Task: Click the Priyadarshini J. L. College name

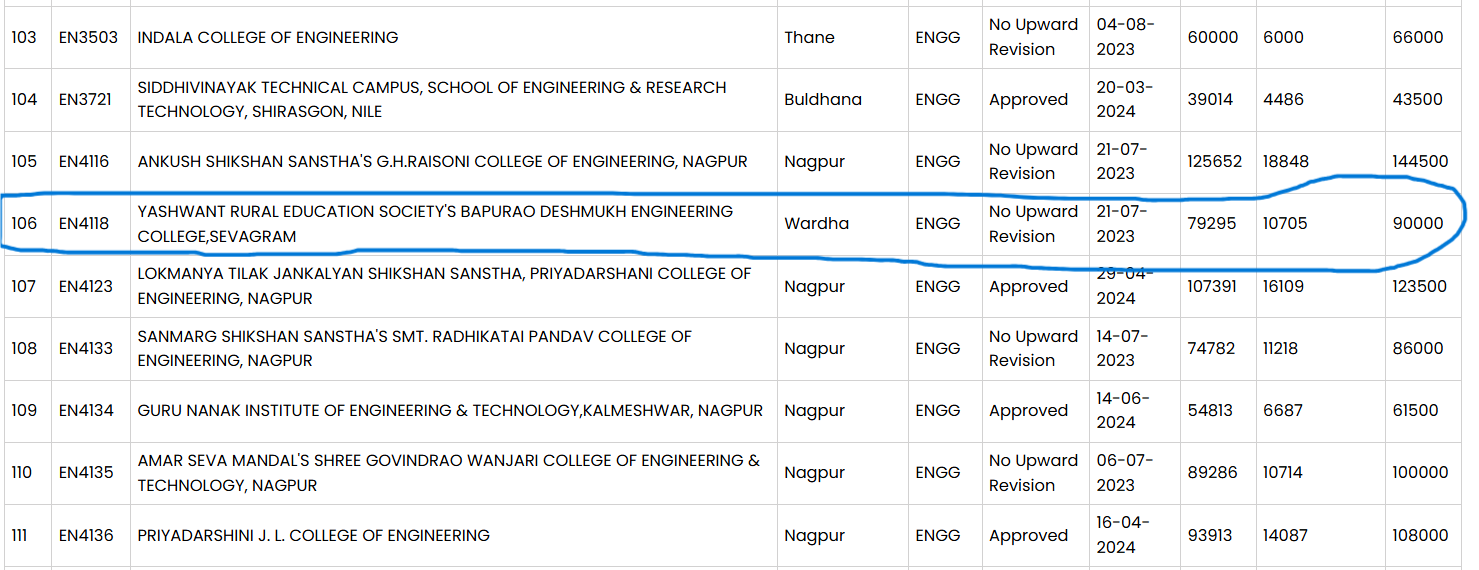Action: click(x=314, y=536)
